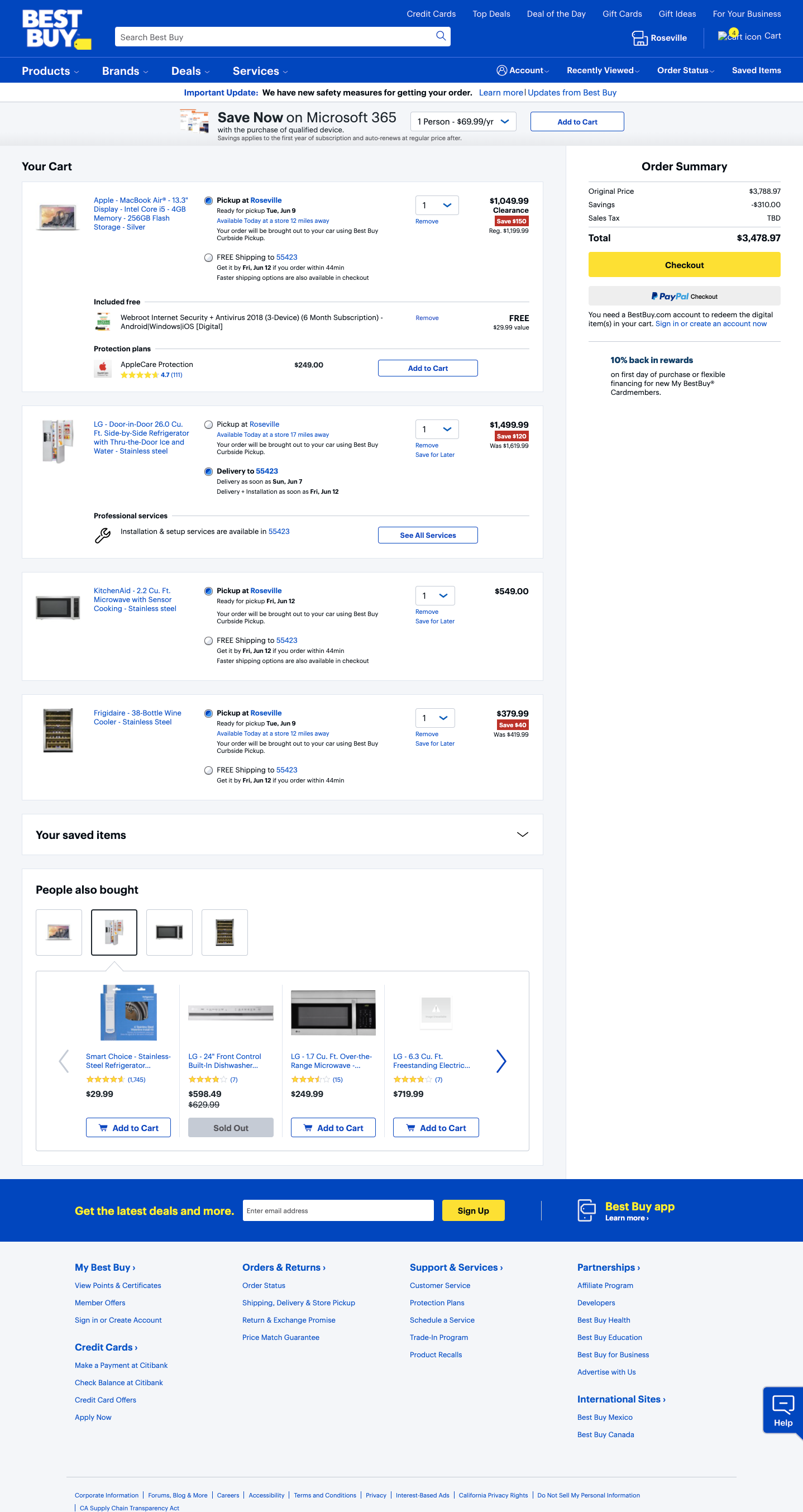Expand Your saved items section
Image resolution: width=803 pixels, height=1512 pixels.
(522, 834)
